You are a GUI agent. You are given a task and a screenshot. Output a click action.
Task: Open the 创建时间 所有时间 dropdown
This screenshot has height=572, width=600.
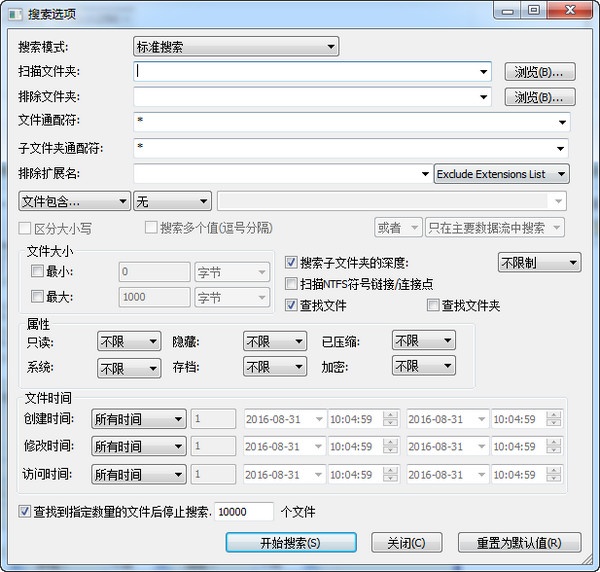(139, 419)
